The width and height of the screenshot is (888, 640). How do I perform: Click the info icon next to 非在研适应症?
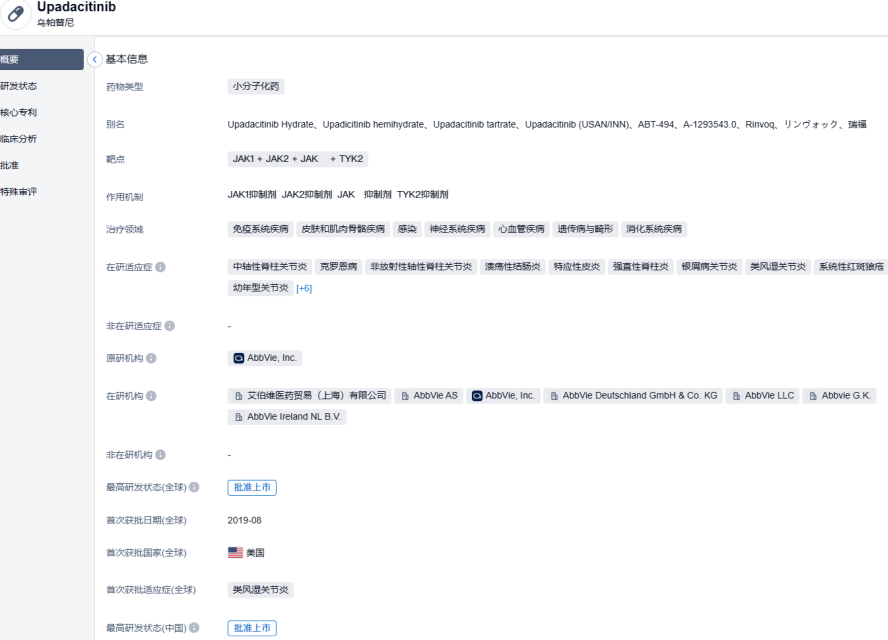tap(170, 326)
